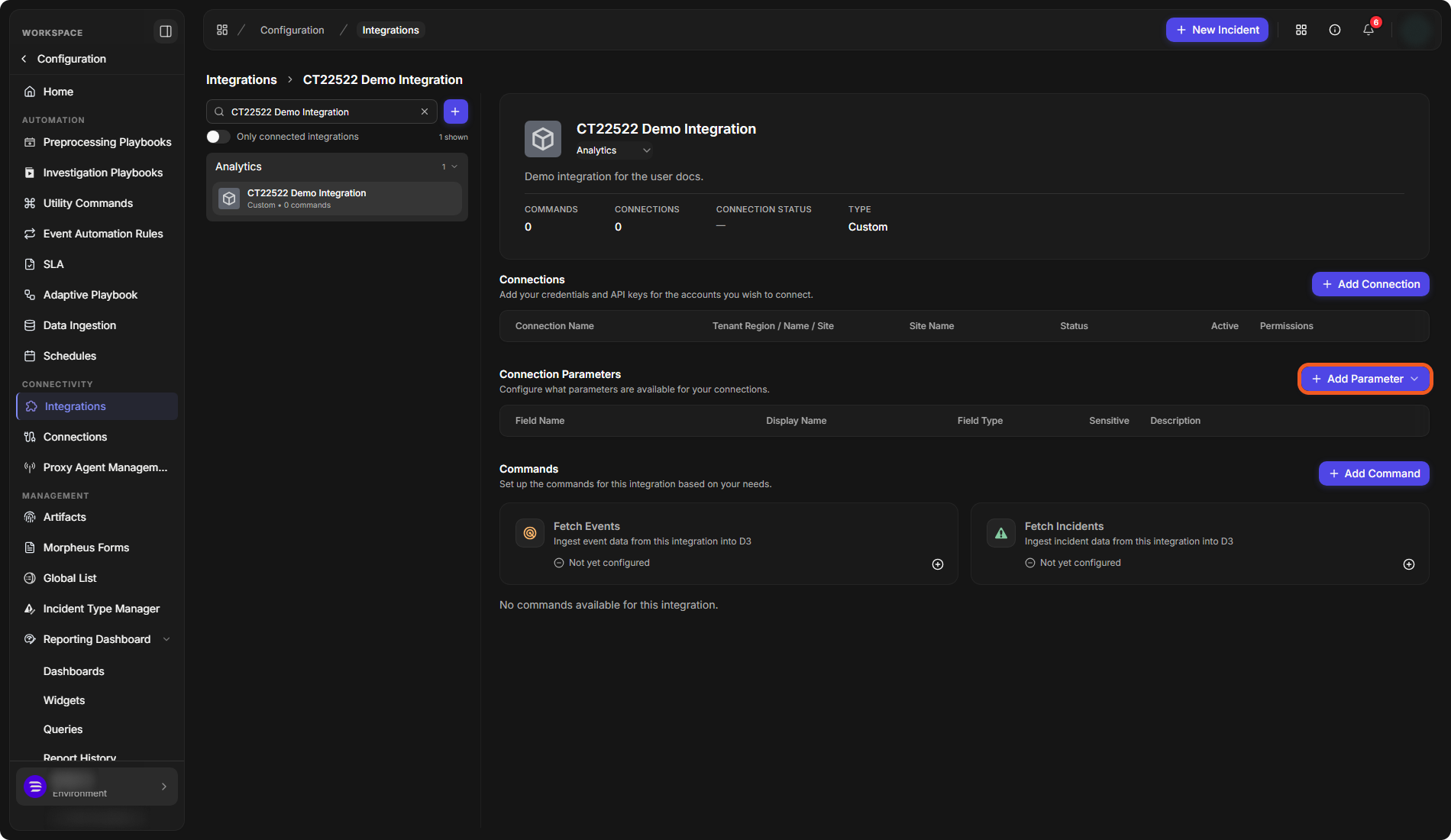The image size is (1451, 840).
Task: Expand Reporting Dashboard submenu chevron
Action: 166,639
